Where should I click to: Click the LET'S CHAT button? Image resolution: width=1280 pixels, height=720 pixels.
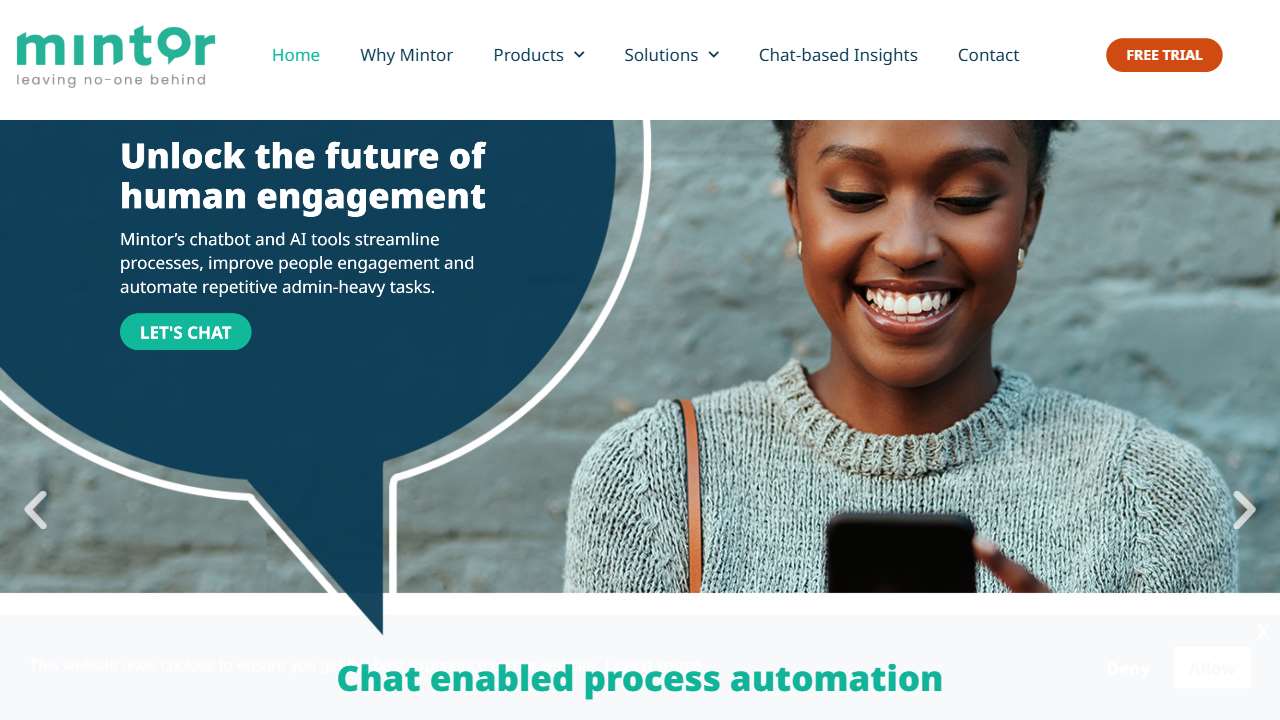[x=185, y=332]
